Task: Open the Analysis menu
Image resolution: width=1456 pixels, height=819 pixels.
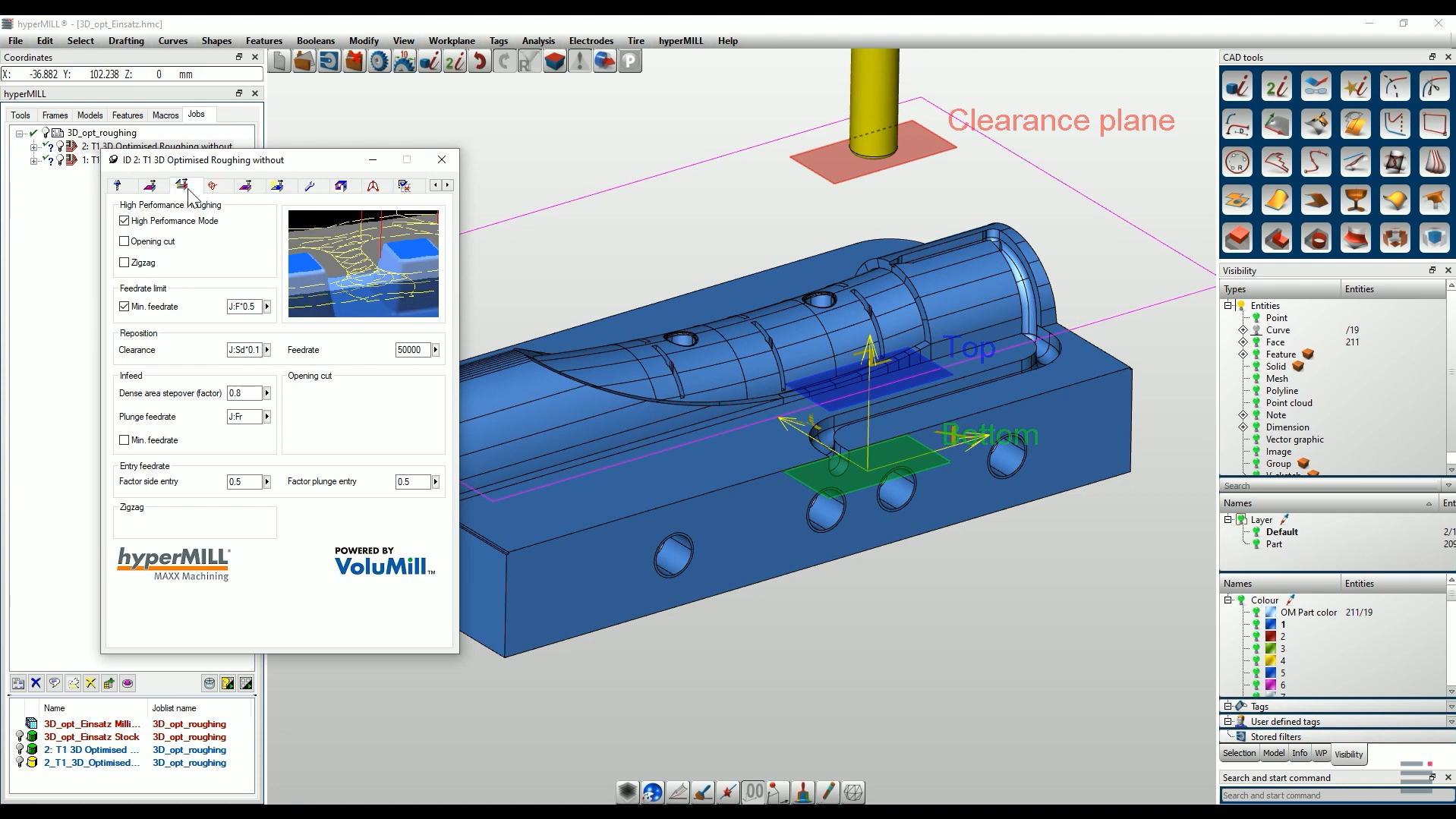Action: (538, 41)
